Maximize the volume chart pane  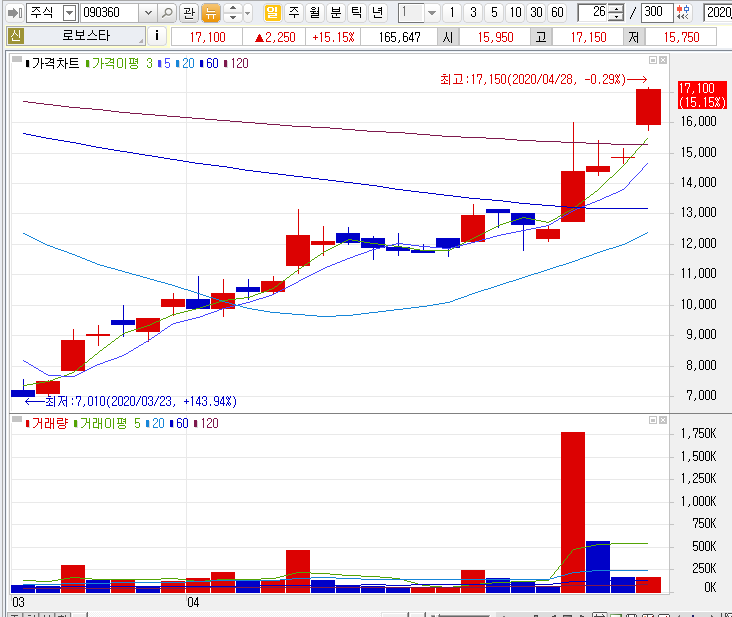pyautogui.click(x=653, y=420)
